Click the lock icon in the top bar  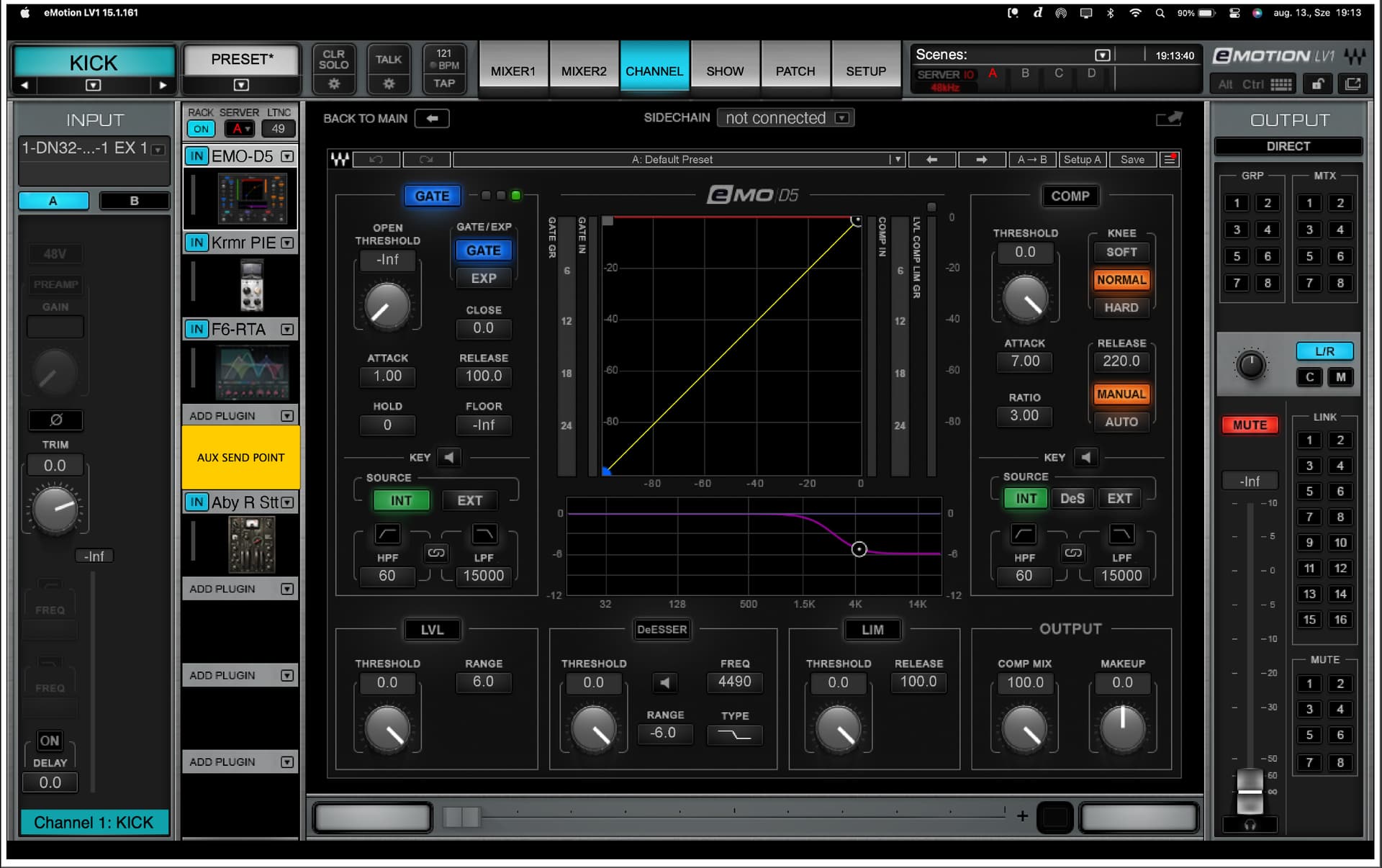(x=1317, y=84)
